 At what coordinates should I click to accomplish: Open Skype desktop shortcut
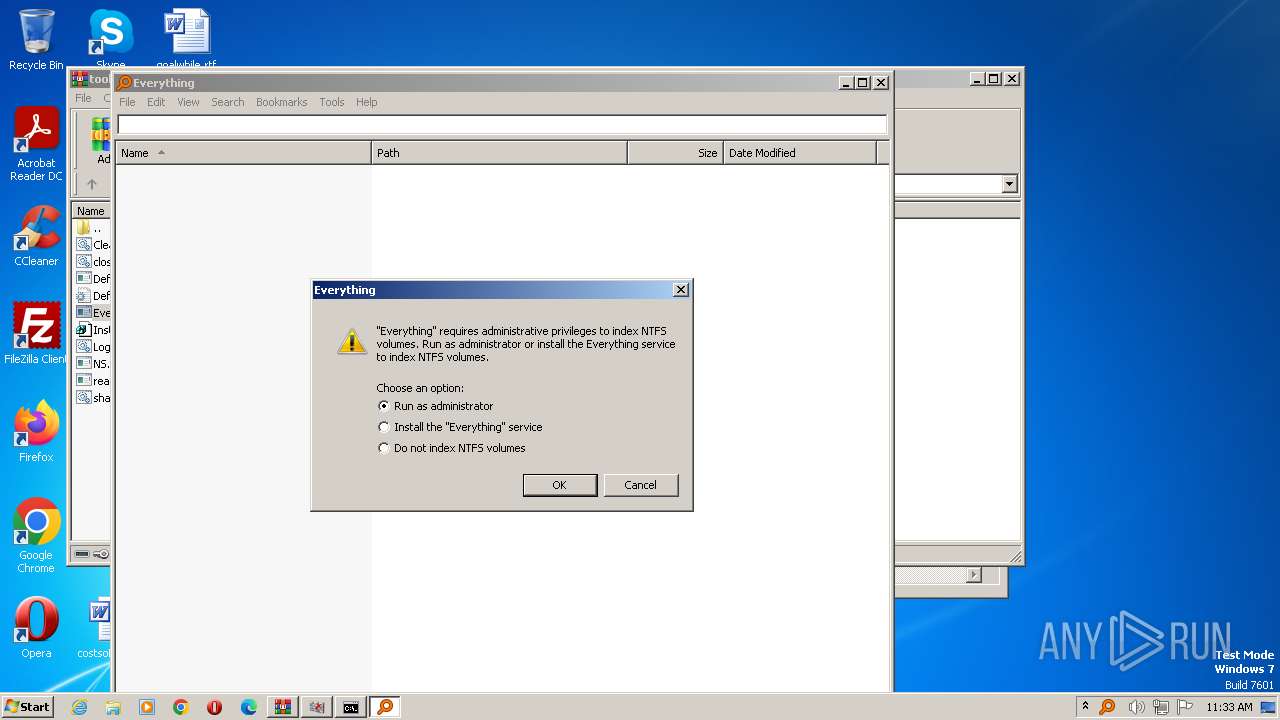click(110, 38)
